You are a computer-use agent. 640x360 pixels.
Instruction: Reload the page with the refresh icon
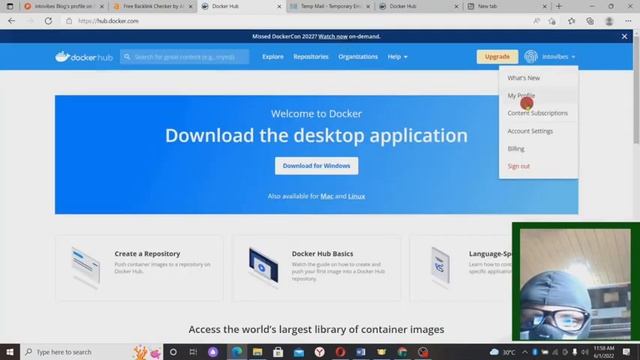[48, 21]
